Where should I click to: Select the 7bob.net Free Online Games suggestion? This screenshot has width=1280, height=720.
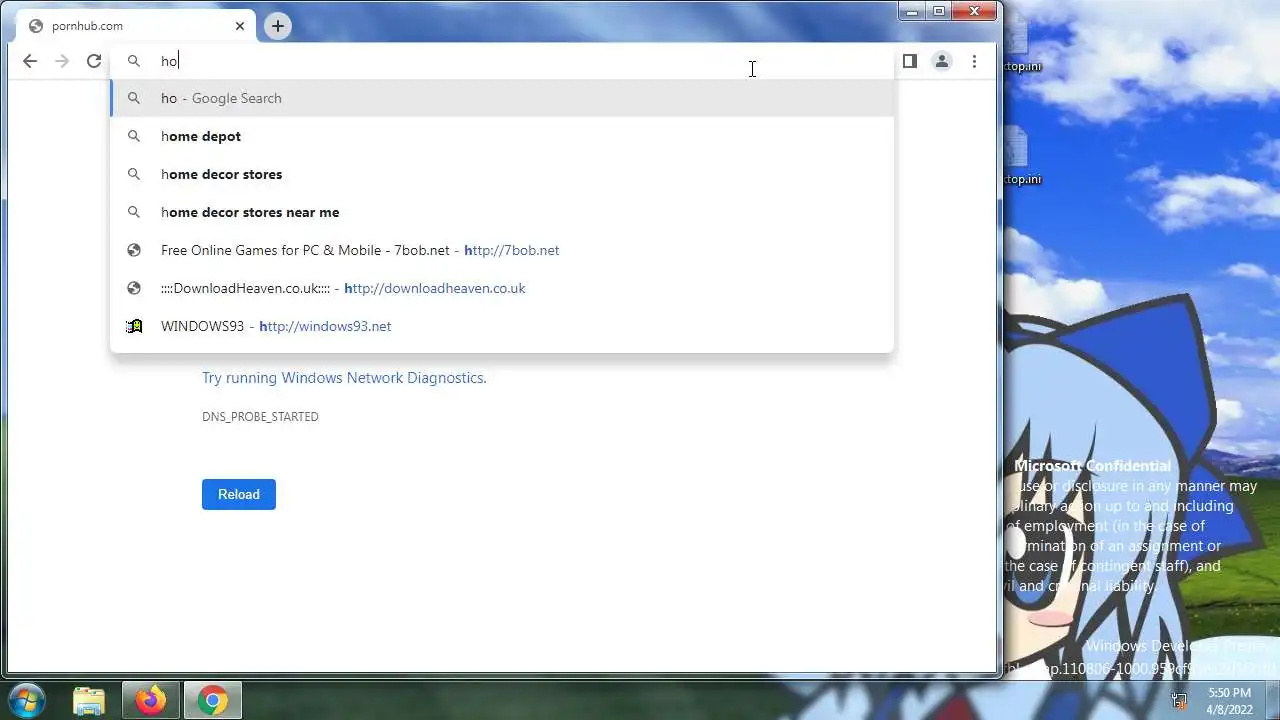pos(502,250)
